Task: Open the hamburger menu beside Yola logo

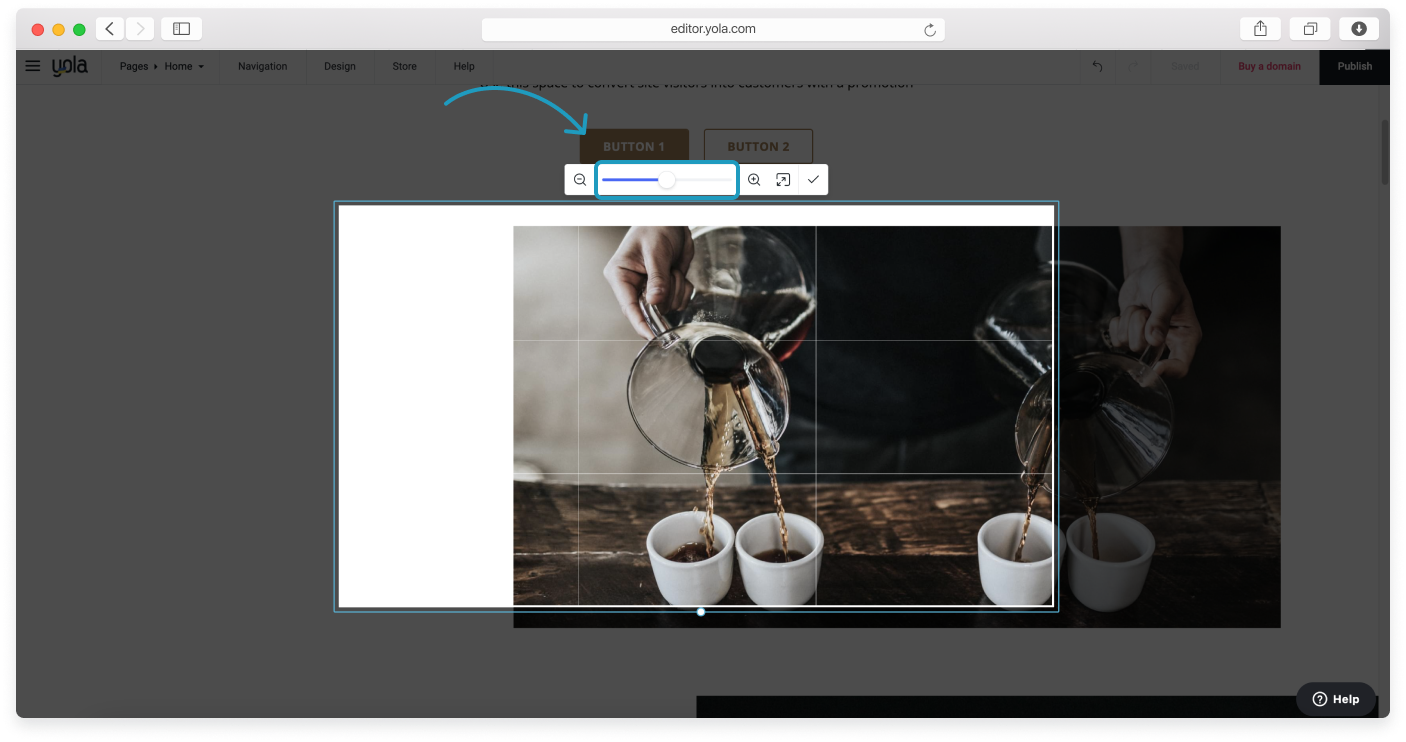Action: (x=33, y=66)
